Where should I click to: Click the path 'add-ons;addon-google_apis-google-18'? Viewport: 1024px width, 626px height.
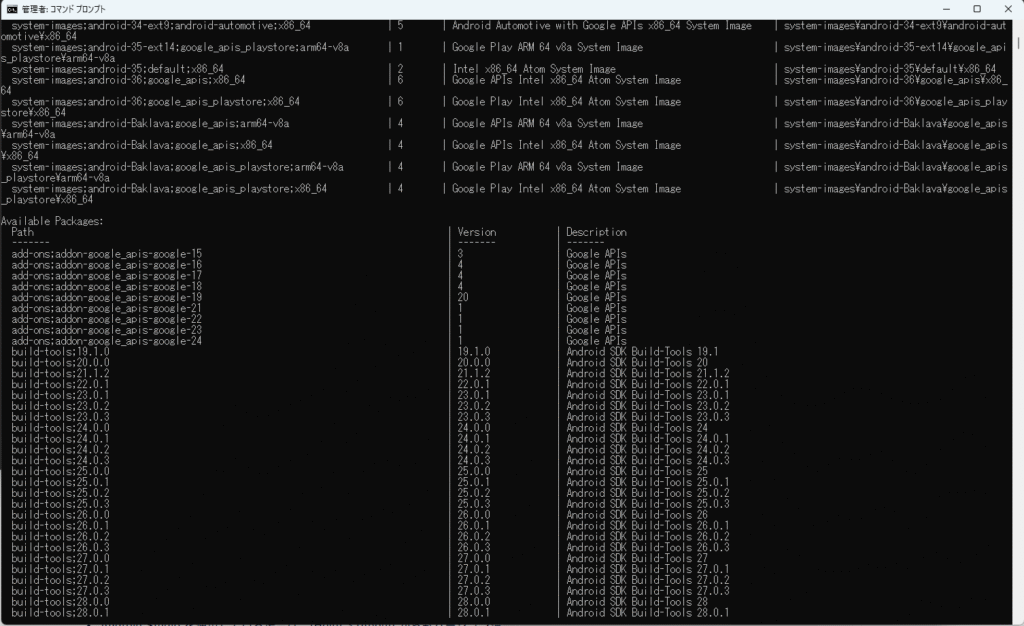(106, 287)
